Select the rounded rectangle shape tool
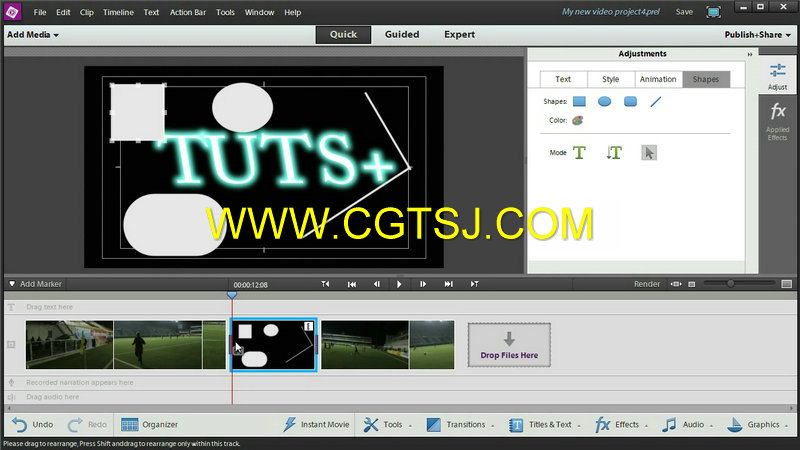 631,102
